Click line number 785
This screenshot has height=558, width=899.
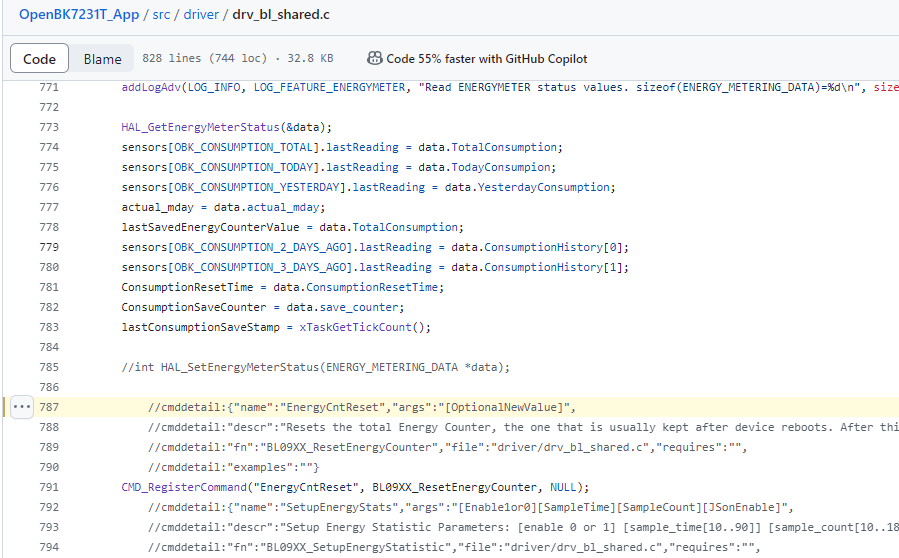click(x=49, y=367)
